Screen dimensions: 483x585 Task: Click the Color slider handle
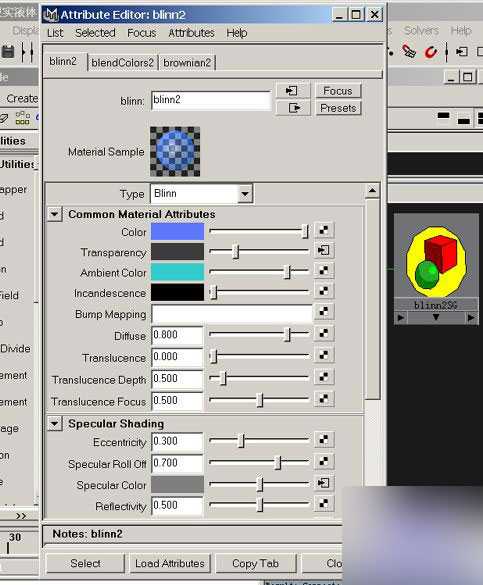click(x=305, y=231)
